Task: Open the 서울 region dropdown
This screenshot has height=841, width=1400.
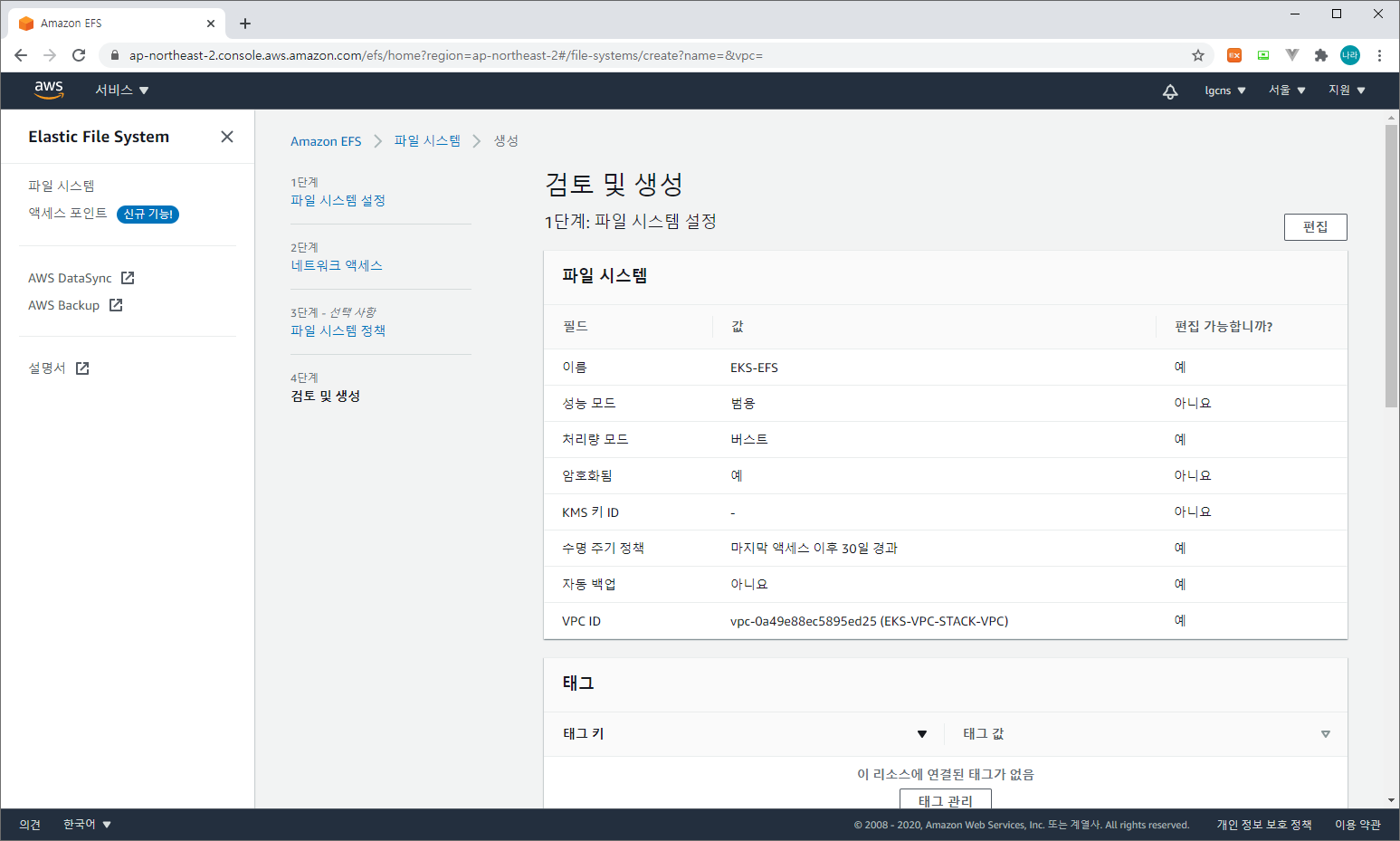Action: coord(1287,91)
